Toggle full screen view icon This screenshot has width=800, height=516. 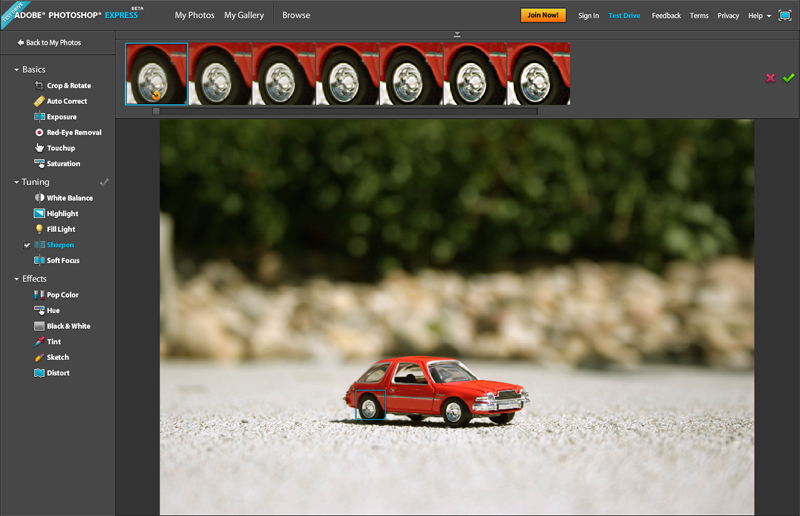pyautogui.click(x=785, y=15)
